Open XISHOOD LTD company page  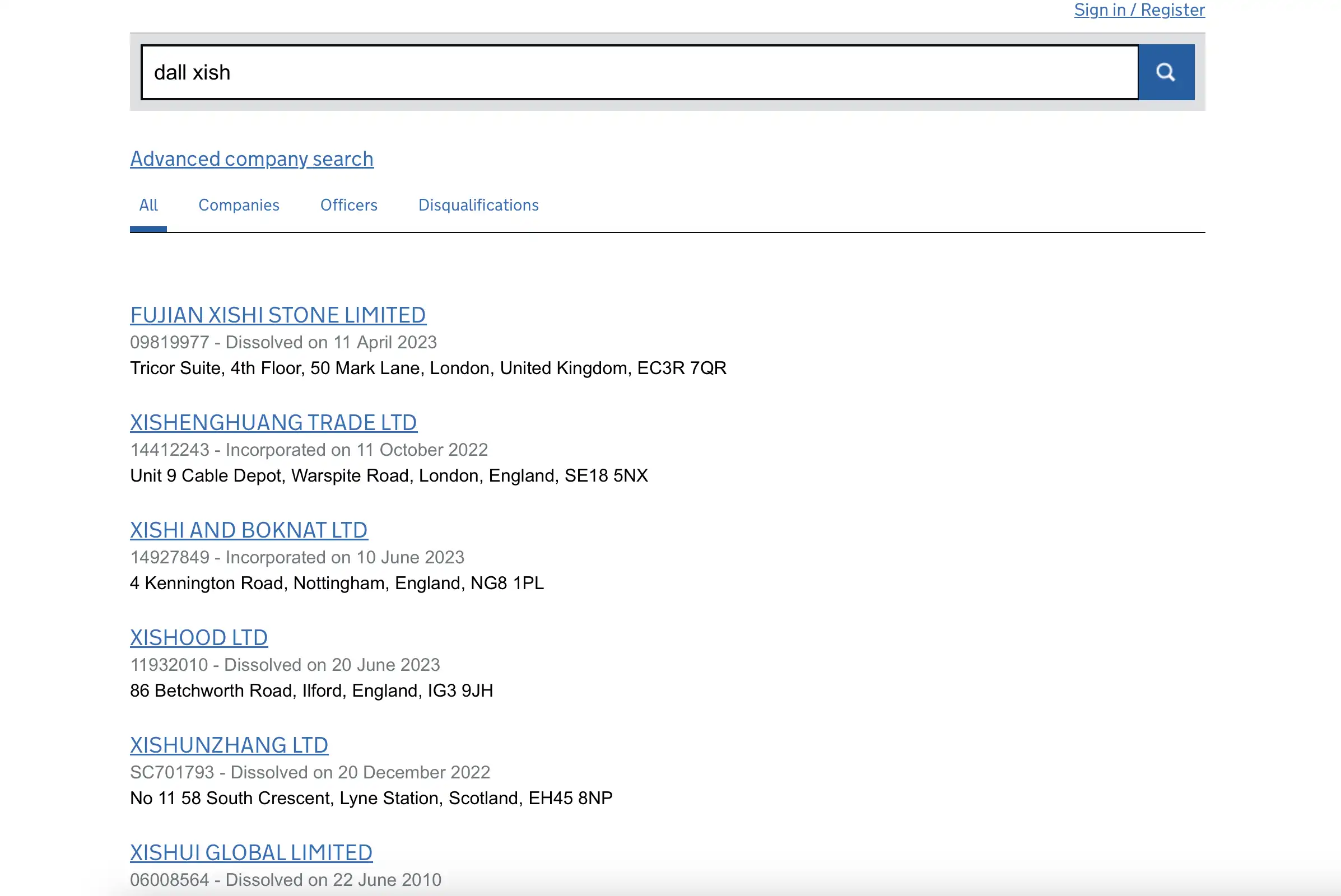click(199, 638)
